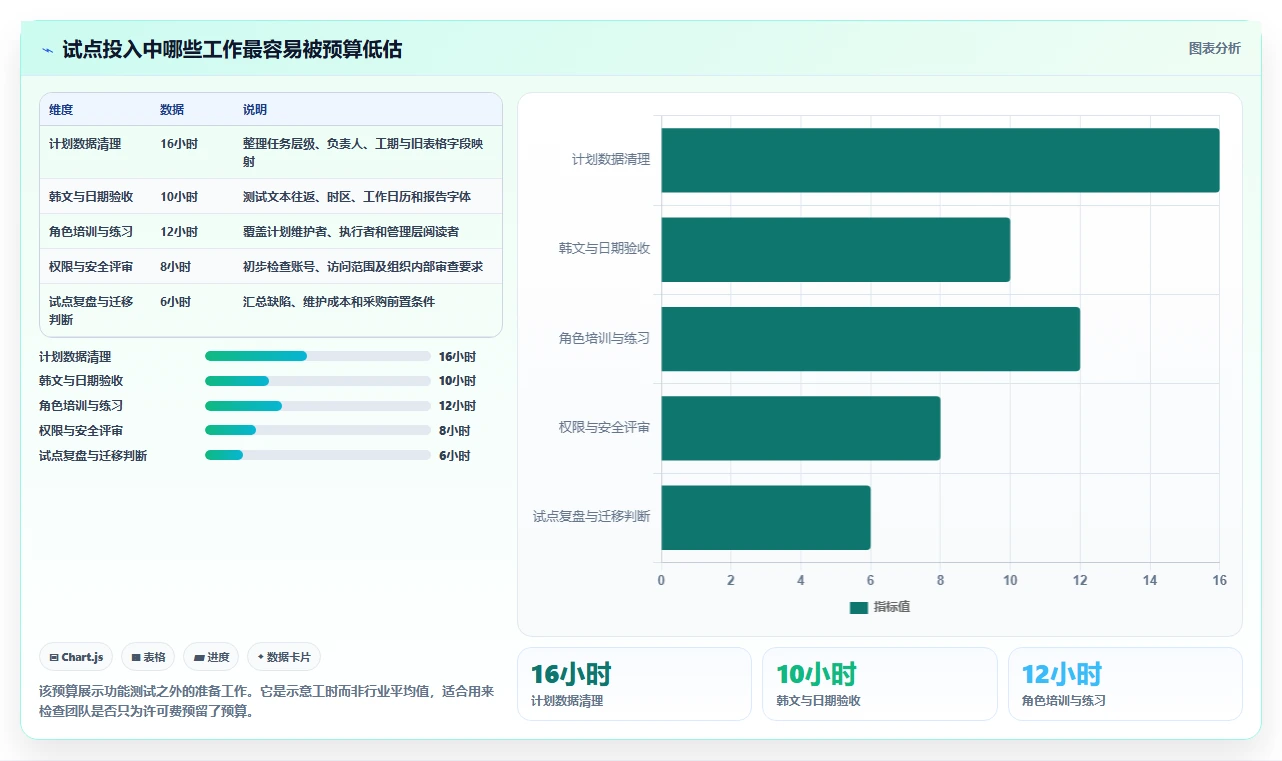Click the x-axis tick label 14

[1150, 581]
